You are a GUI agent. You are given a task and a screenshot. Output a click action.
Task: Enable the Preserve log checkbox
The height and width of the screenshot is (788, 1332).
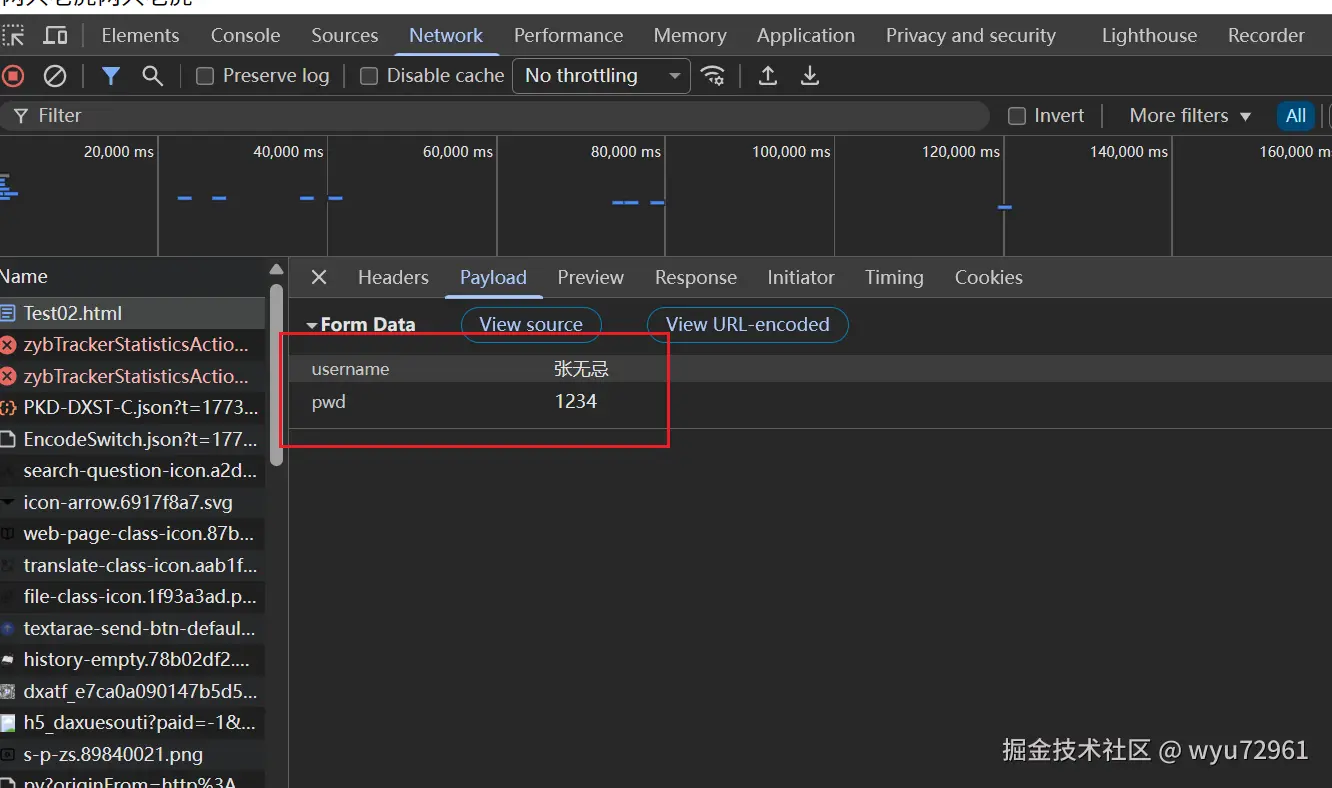coord(205,76)
